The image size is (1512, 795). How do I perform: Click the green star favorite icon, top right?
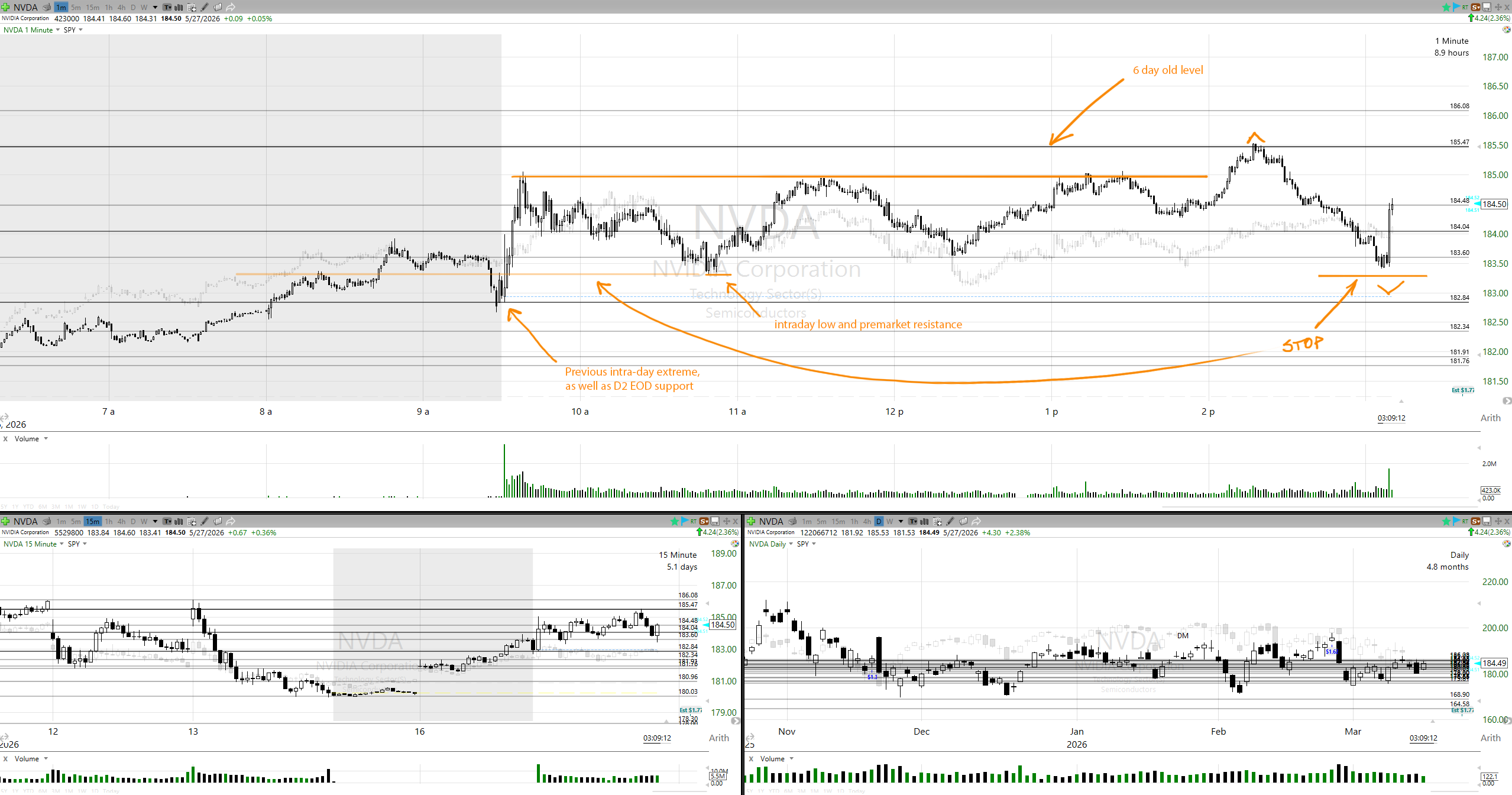[1446, 7]
